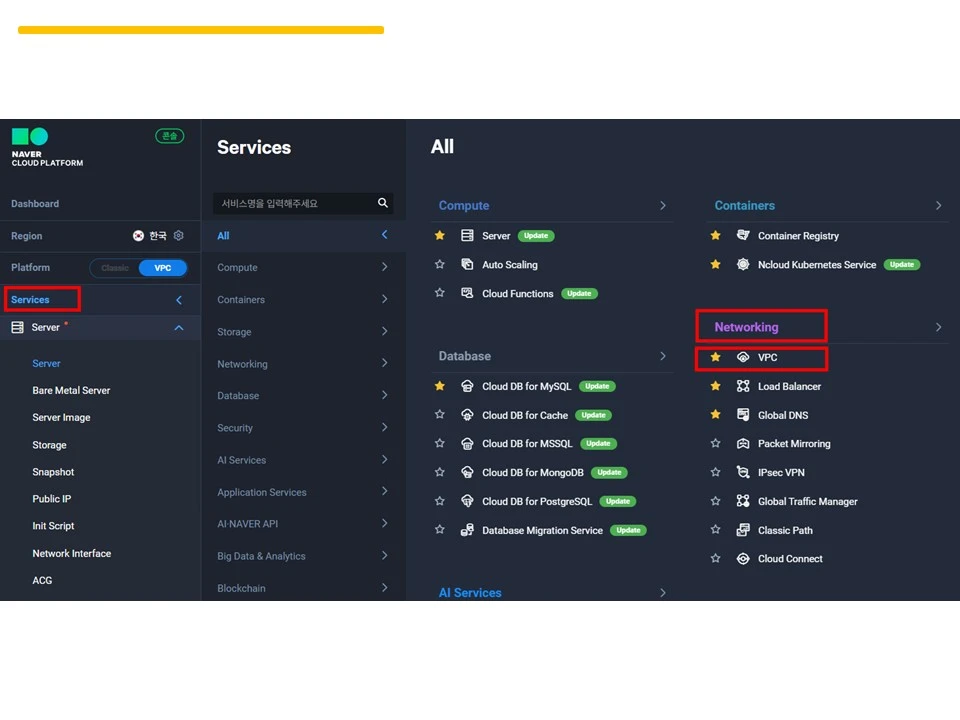The image size is (960, 720).
Task: Expand the Compute category header arrow
Action: pyautogui.click(x=662, y=206)
